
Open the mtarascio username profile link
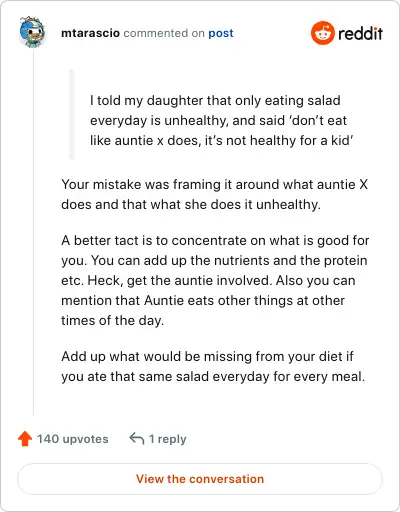[90, 33]
